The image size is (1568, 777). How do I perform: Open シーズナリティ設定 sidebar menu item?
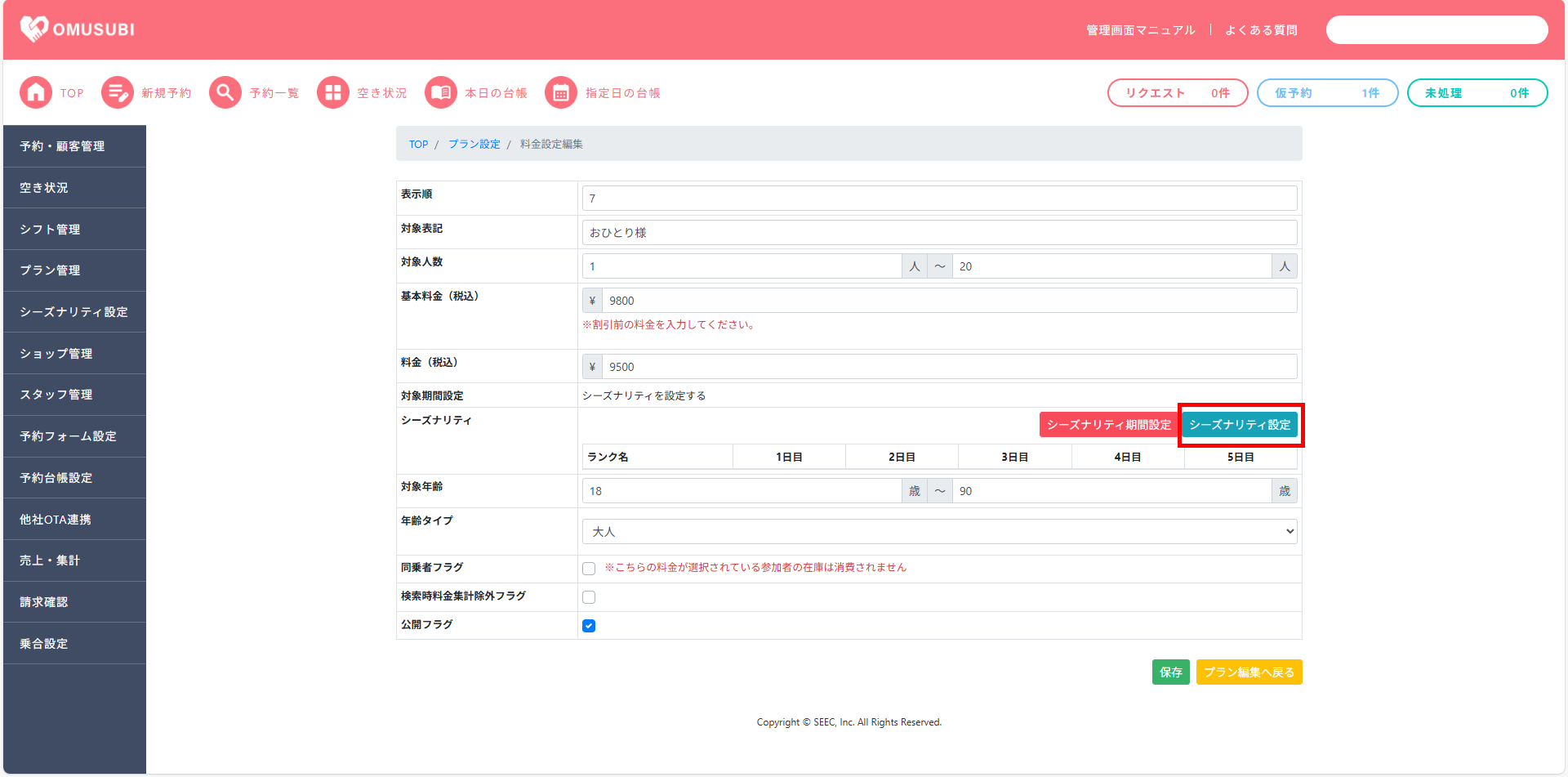[x=74, y=312]
